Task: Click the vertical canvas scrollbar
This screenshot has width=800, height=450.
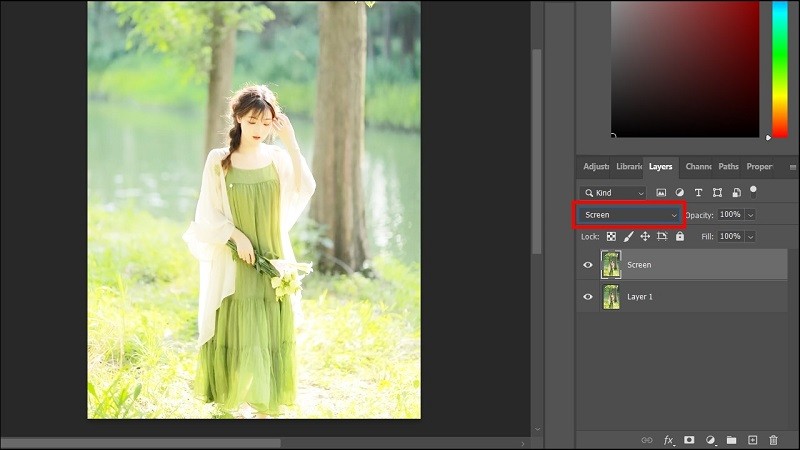Action: tap(536, 151)
